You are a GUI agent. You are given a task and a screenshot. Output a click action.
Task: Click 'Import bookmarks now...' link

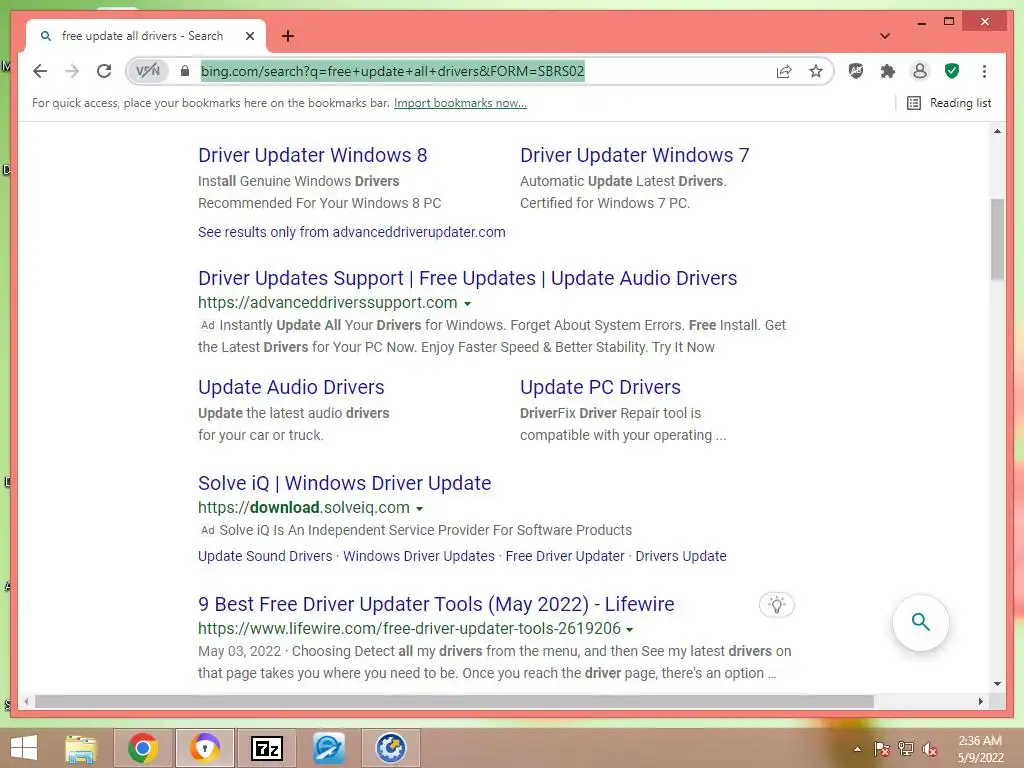click(x=460, y=103)
